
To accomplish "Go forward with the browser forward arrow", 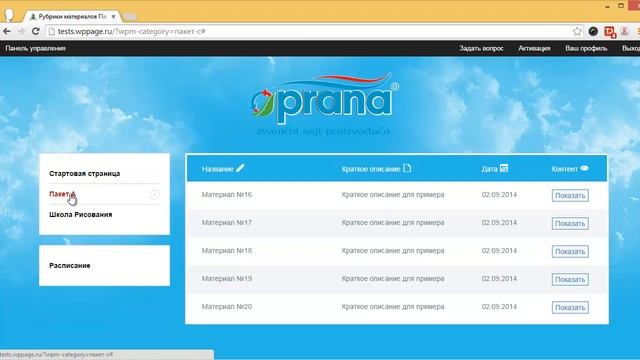I will (21, 31).
